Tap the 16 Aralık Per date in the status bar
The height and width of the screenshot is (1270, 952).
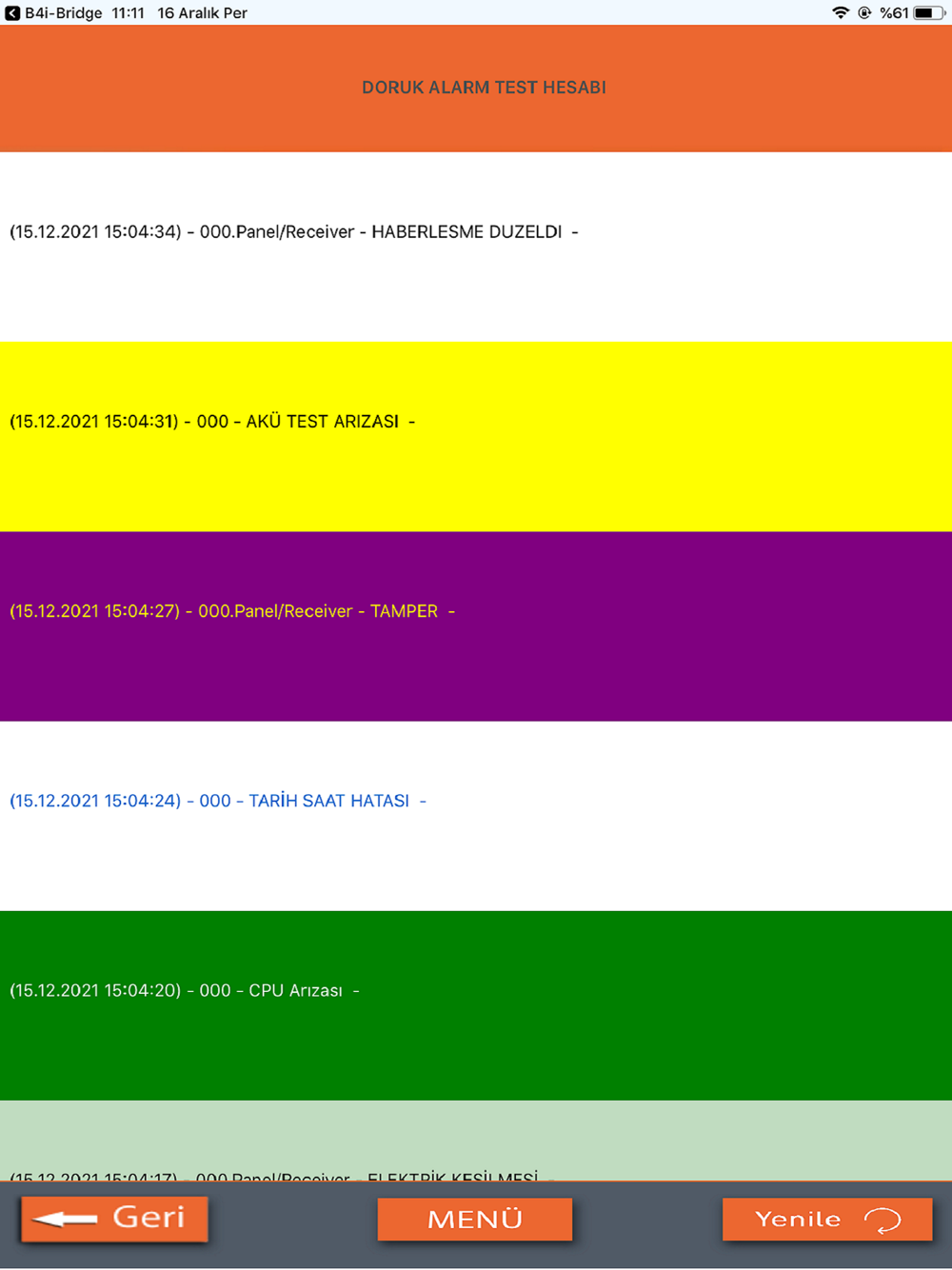point(202,12)
